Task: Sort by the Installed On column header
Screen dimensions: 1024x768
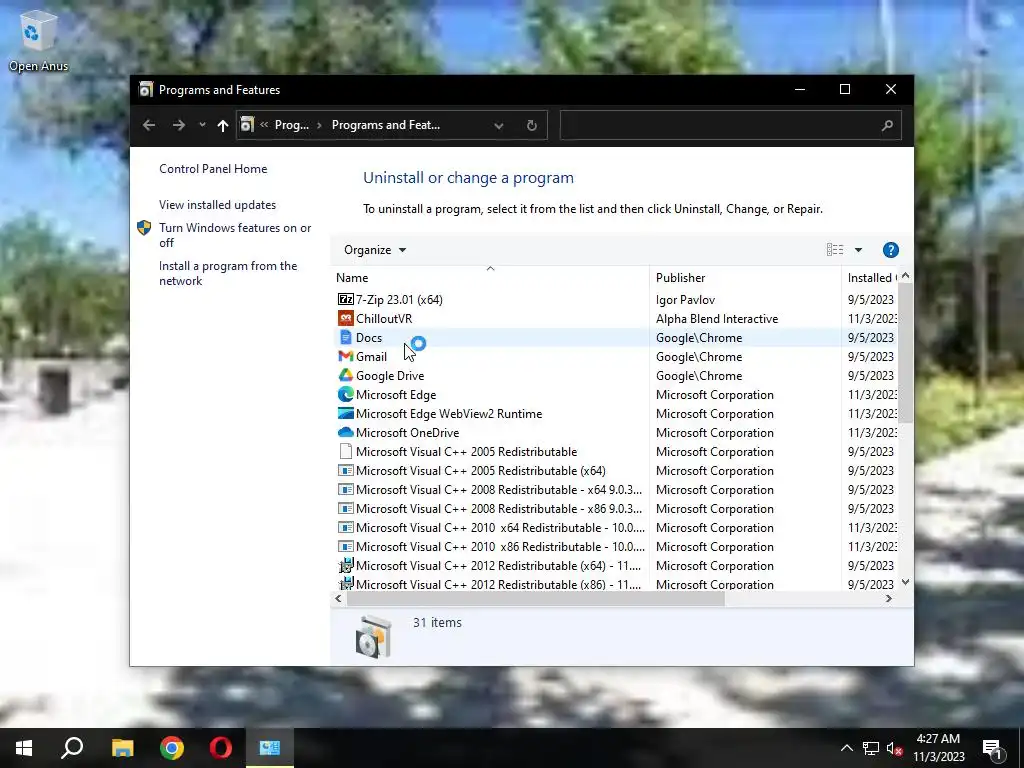Action: point(871,278)
